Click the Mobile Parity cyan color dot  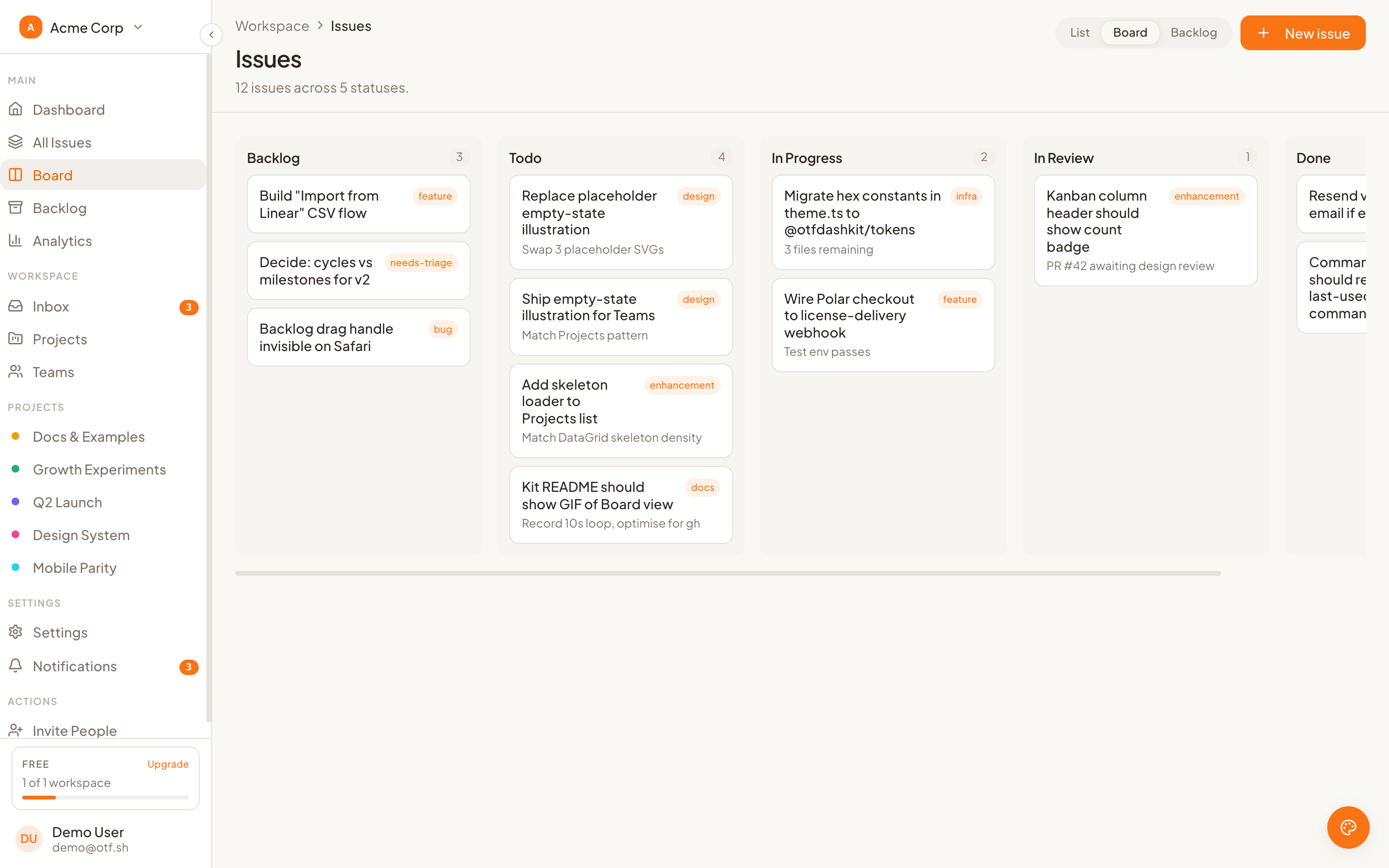[15, 567]
